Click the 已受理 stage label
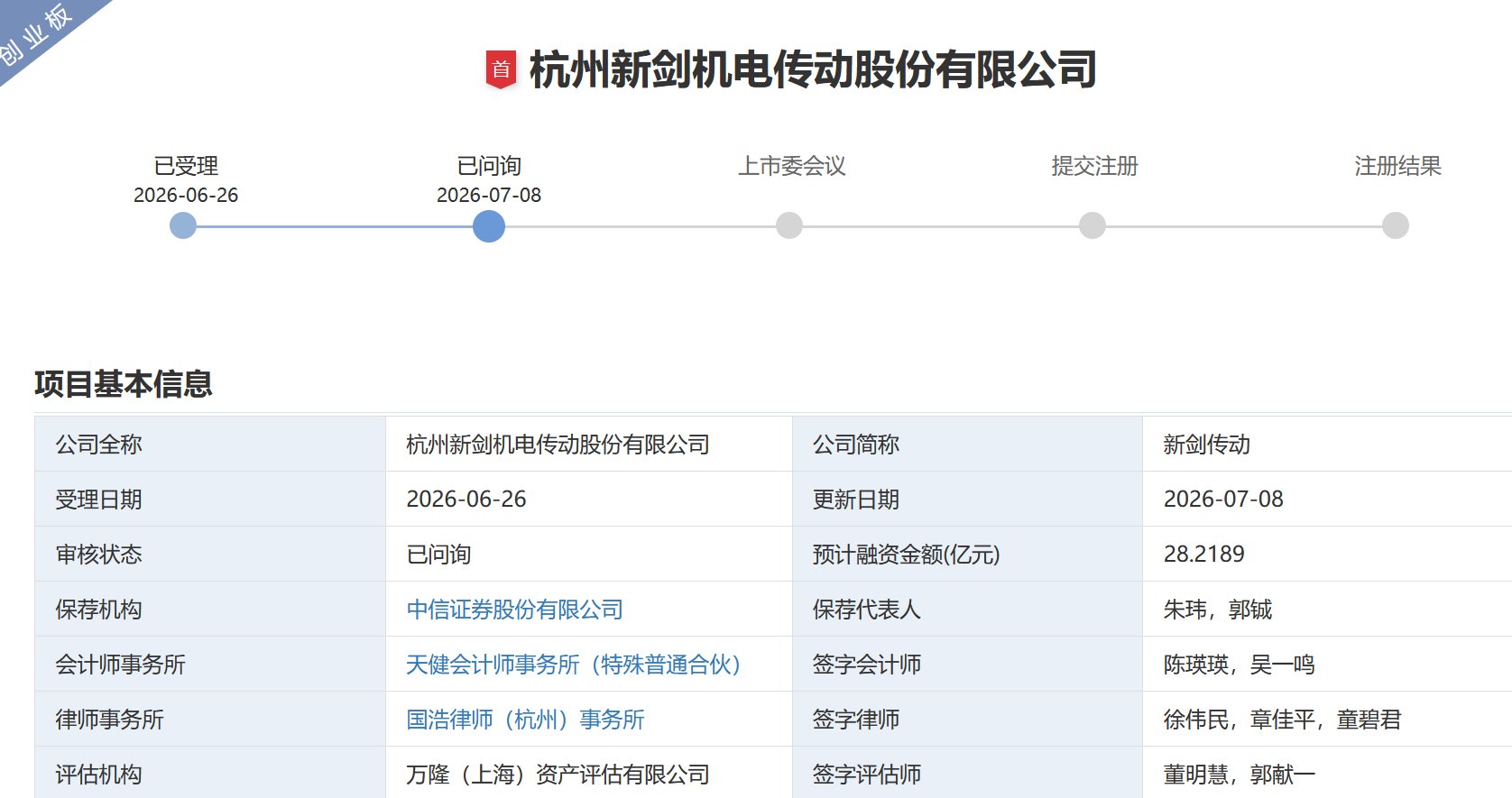This screenshot has height=798, width=1512. pos(186,166)
